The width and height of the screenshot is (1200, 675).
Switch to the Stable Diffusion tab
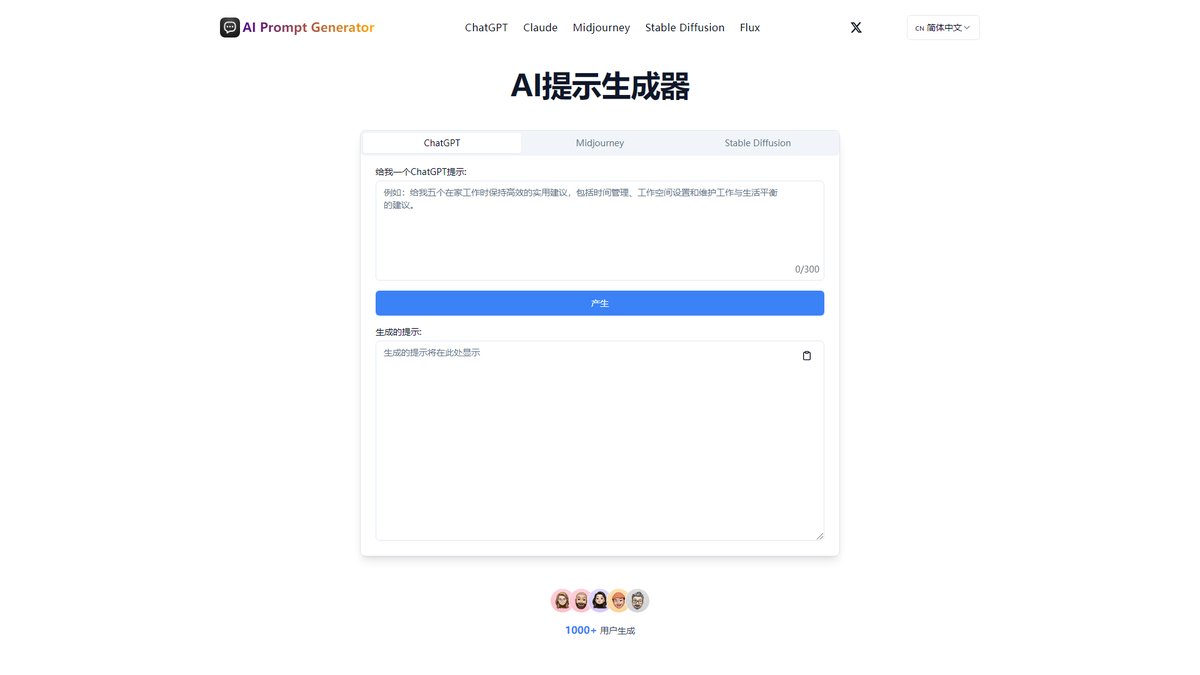point(758,143)
